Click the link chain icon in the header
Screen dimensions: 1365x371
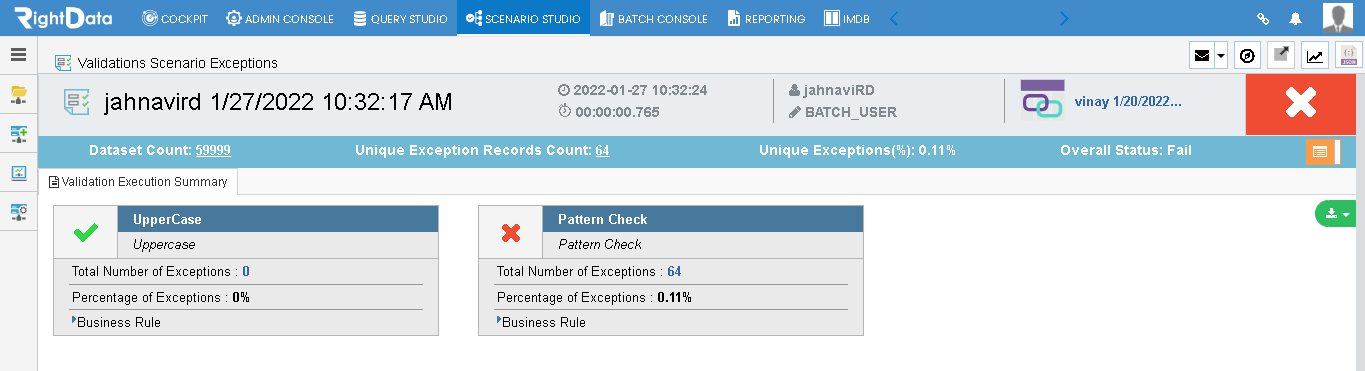1263,18
